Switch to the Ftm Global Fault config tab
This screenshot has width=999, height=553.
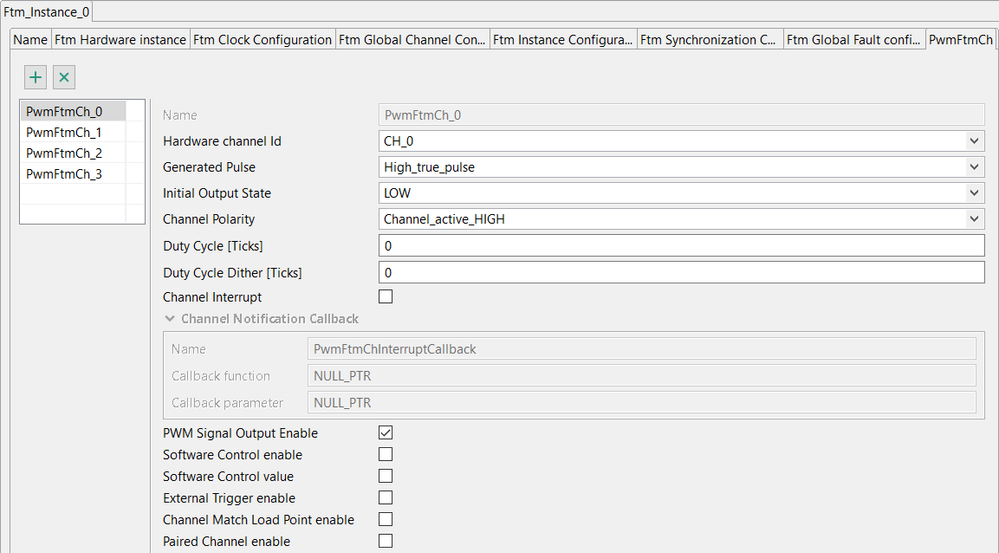click(853, 40)
